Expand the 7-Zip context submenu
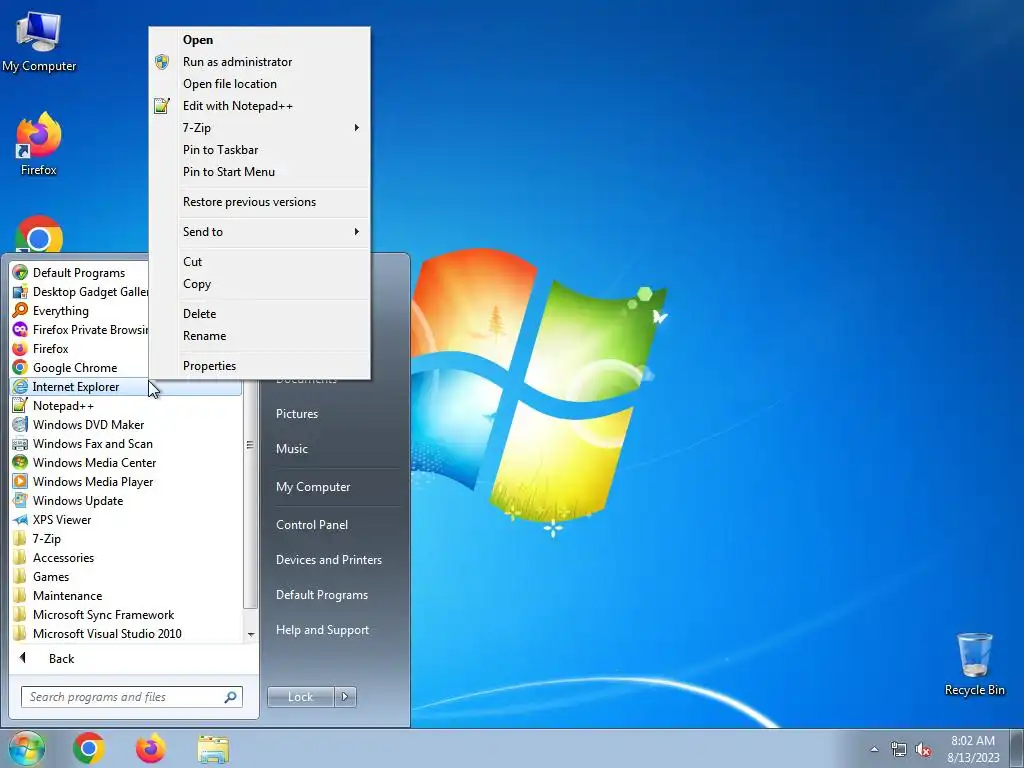This screenshot has width=1024, height=768. (260, 128)
